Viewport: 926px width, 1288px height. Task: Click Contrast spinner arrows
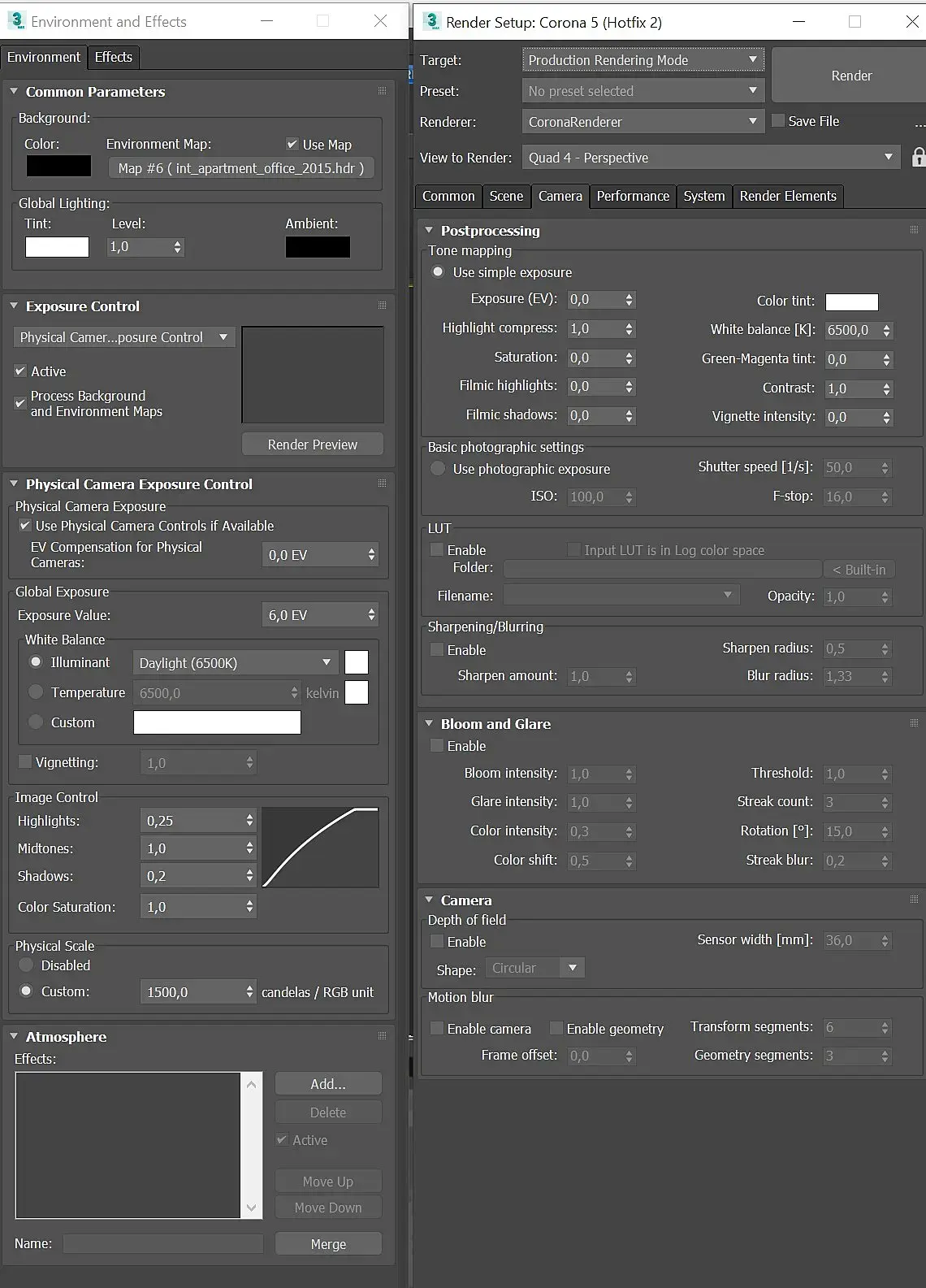pyautogui.click(x=886, y=389)
